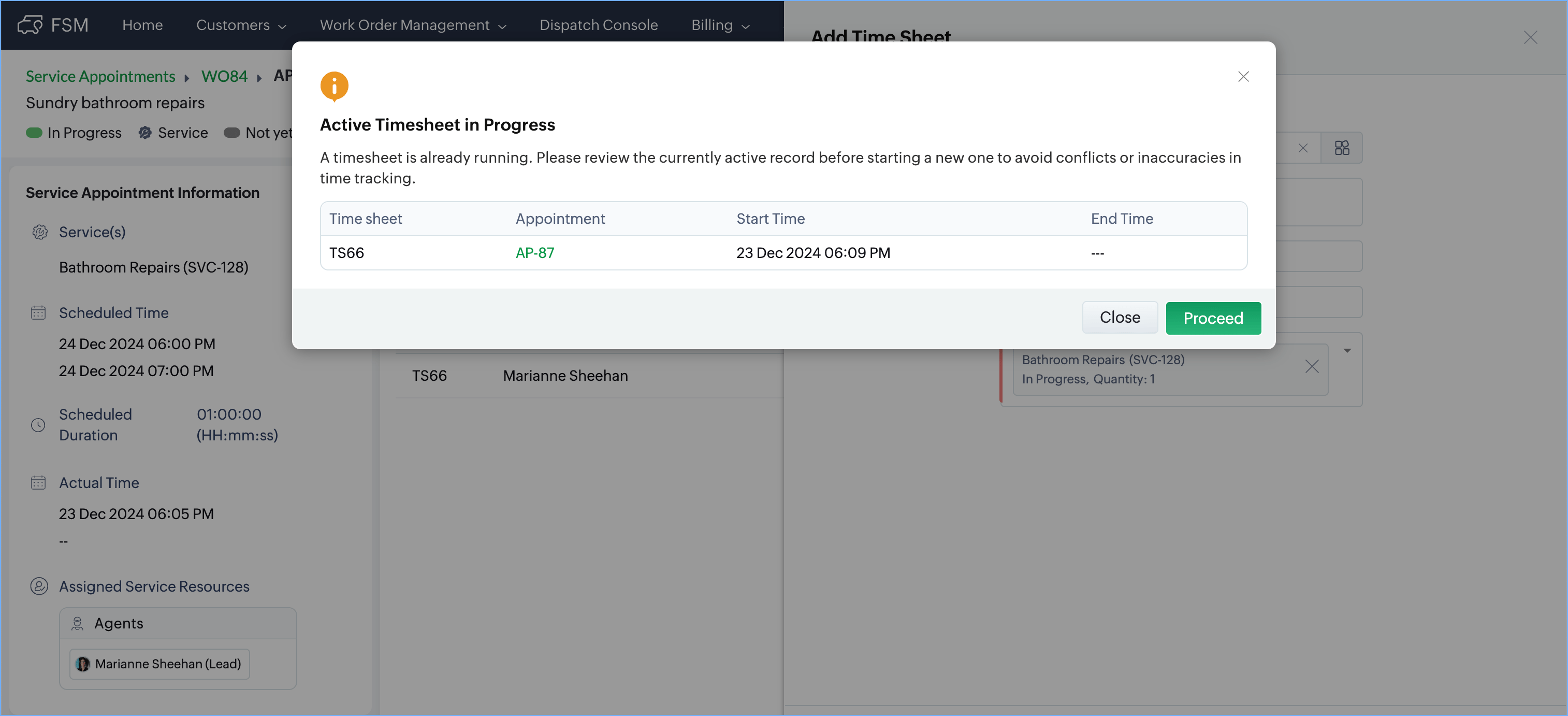Click the Close button in dialog
The height and width of the screenshot is (716, 1568).
1120,318
